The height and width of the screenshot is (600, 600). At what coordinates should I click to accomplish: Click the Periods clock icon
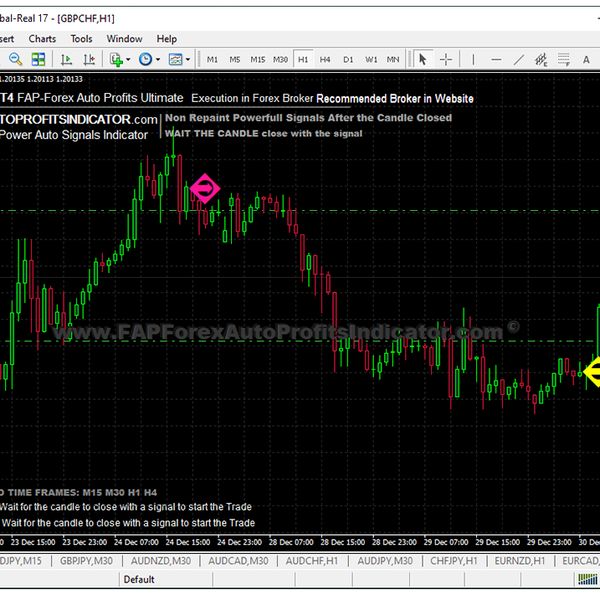coord(145,59)
